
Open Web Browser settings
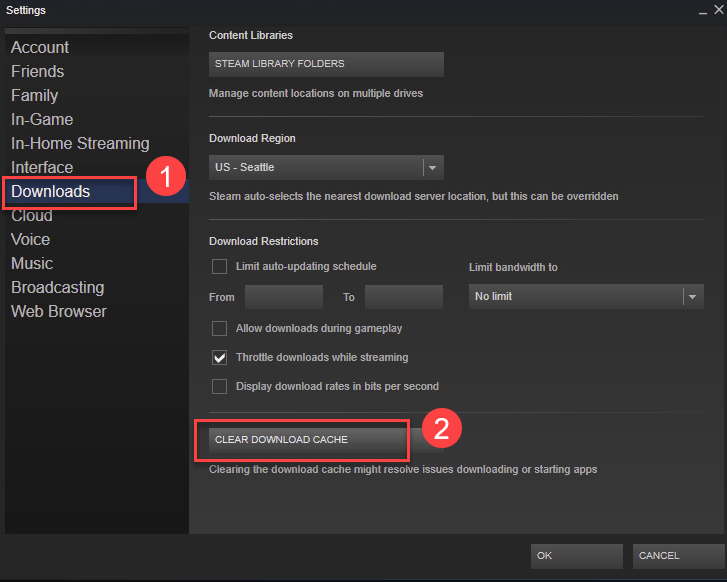coord(59,312)
